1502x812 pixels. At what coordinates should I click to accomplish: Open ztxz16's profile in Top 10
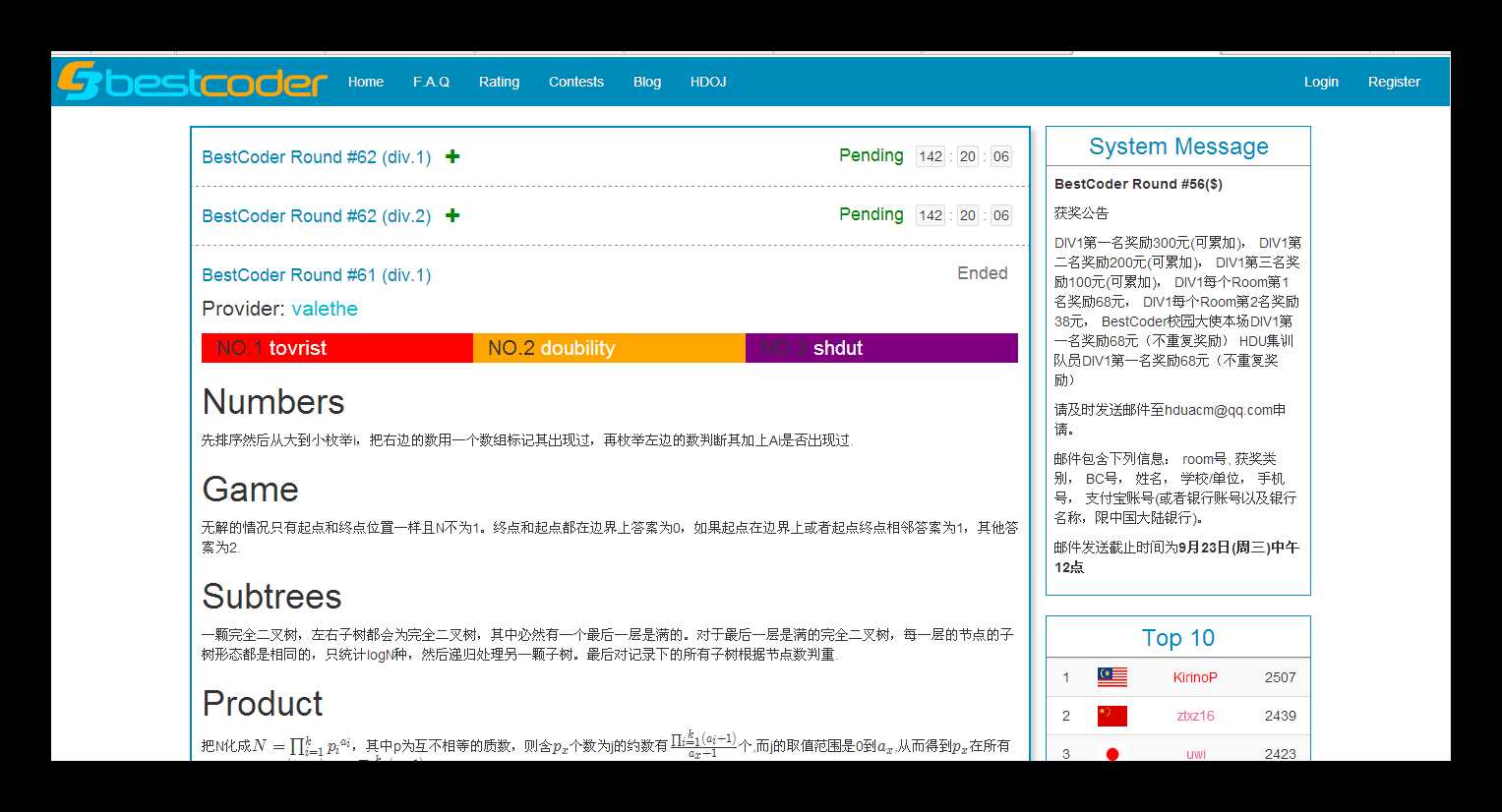click(1195, 716)
